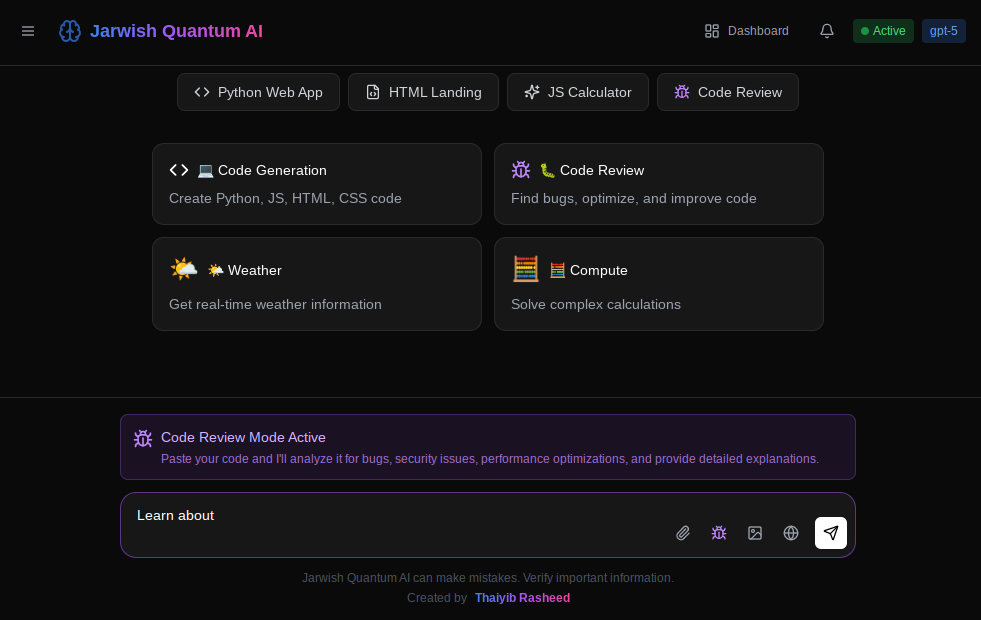Screen dimensions: 981x620
Task: Open the image upload icon
Action: click(x=755, y=533)
